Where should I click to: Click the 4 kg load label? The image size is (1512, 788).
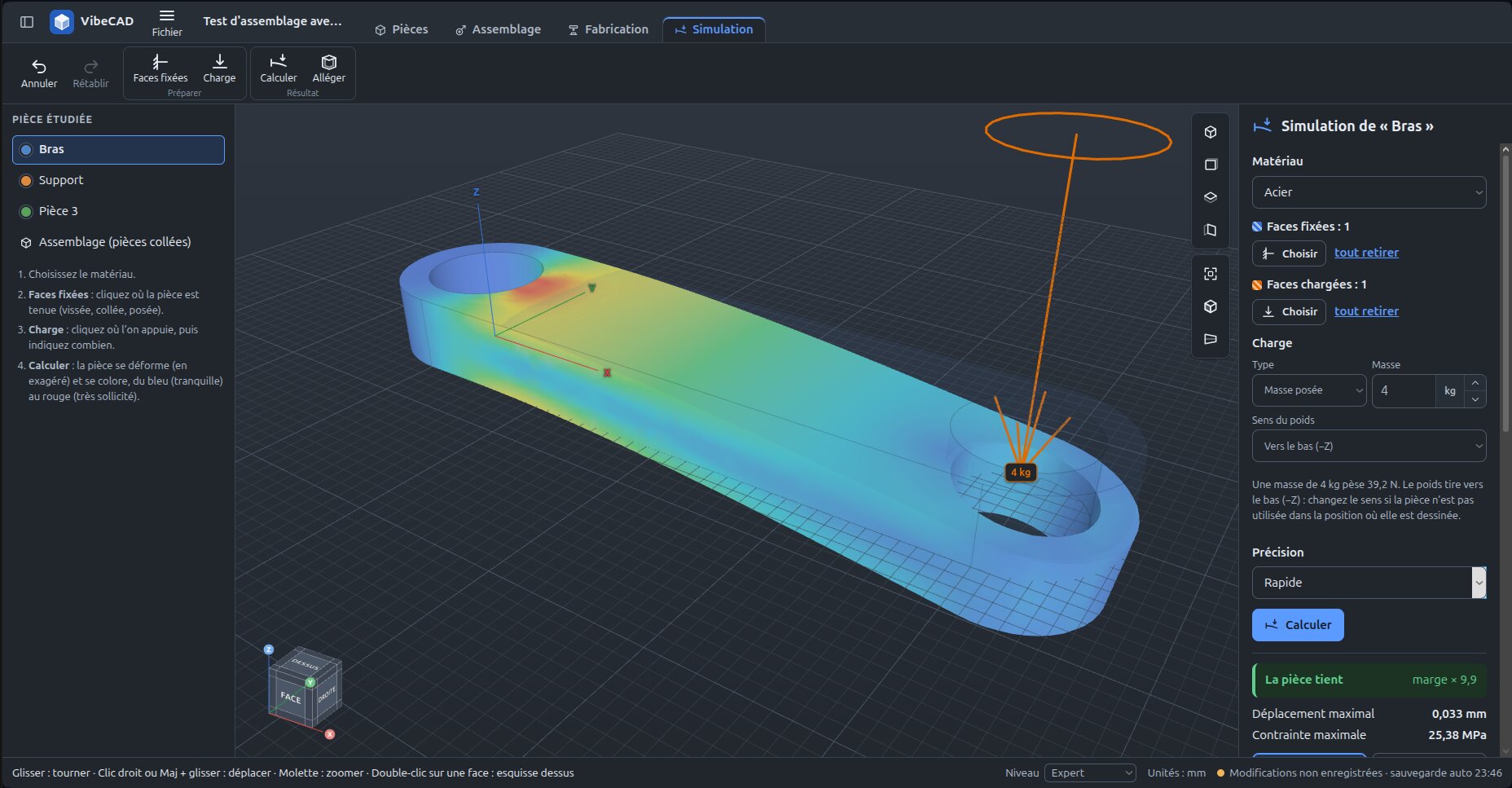[x=1021, y=472]
